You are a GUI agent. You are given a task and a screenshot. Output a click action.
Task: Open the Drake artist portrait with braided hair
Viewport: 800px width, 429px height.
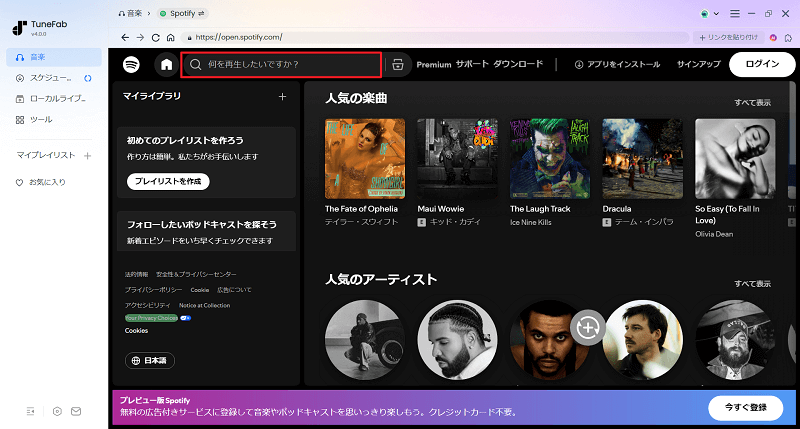tap(457, 340)
